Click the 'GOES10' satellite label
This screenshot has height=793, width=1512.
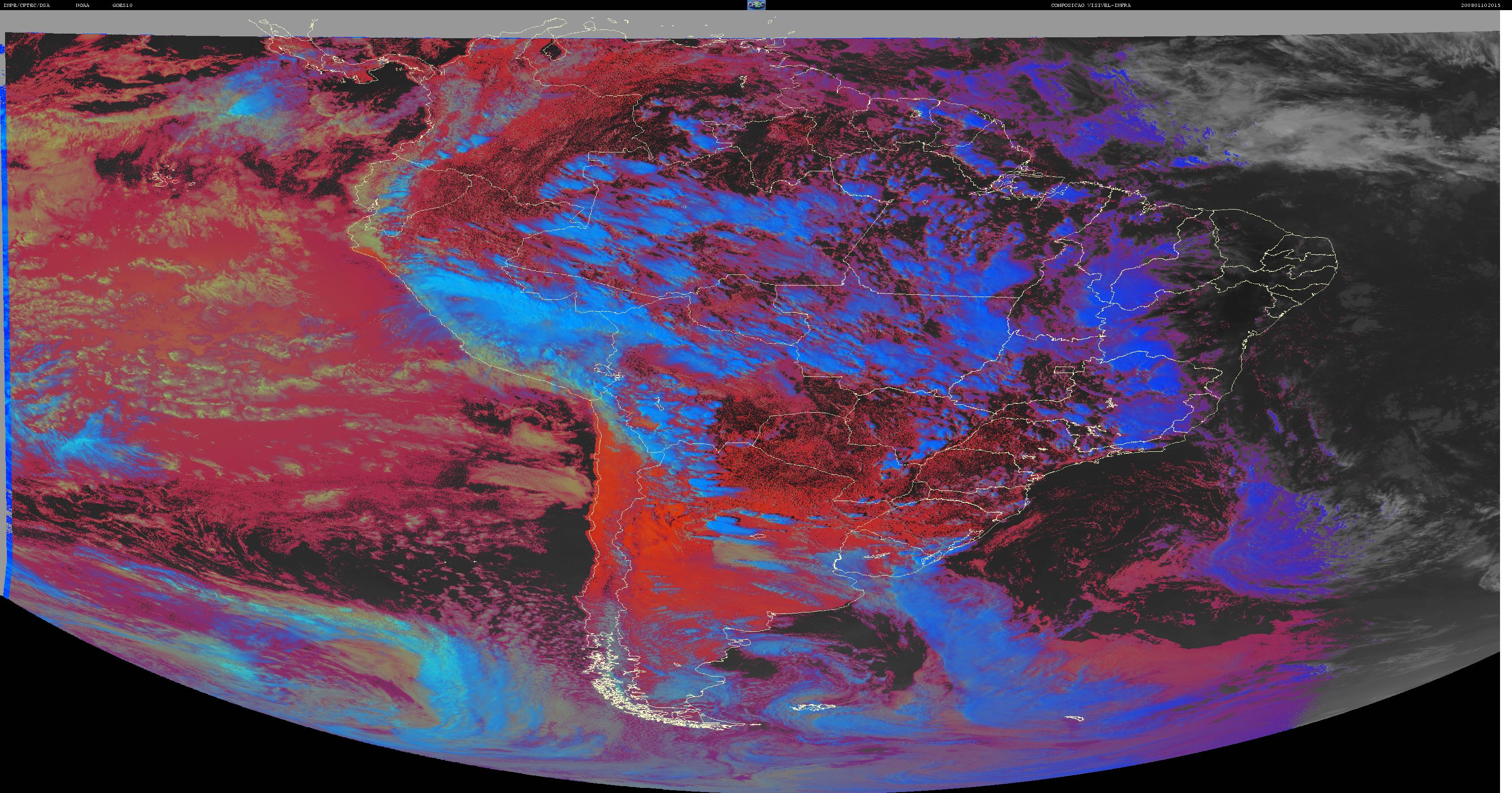point(122,5)
